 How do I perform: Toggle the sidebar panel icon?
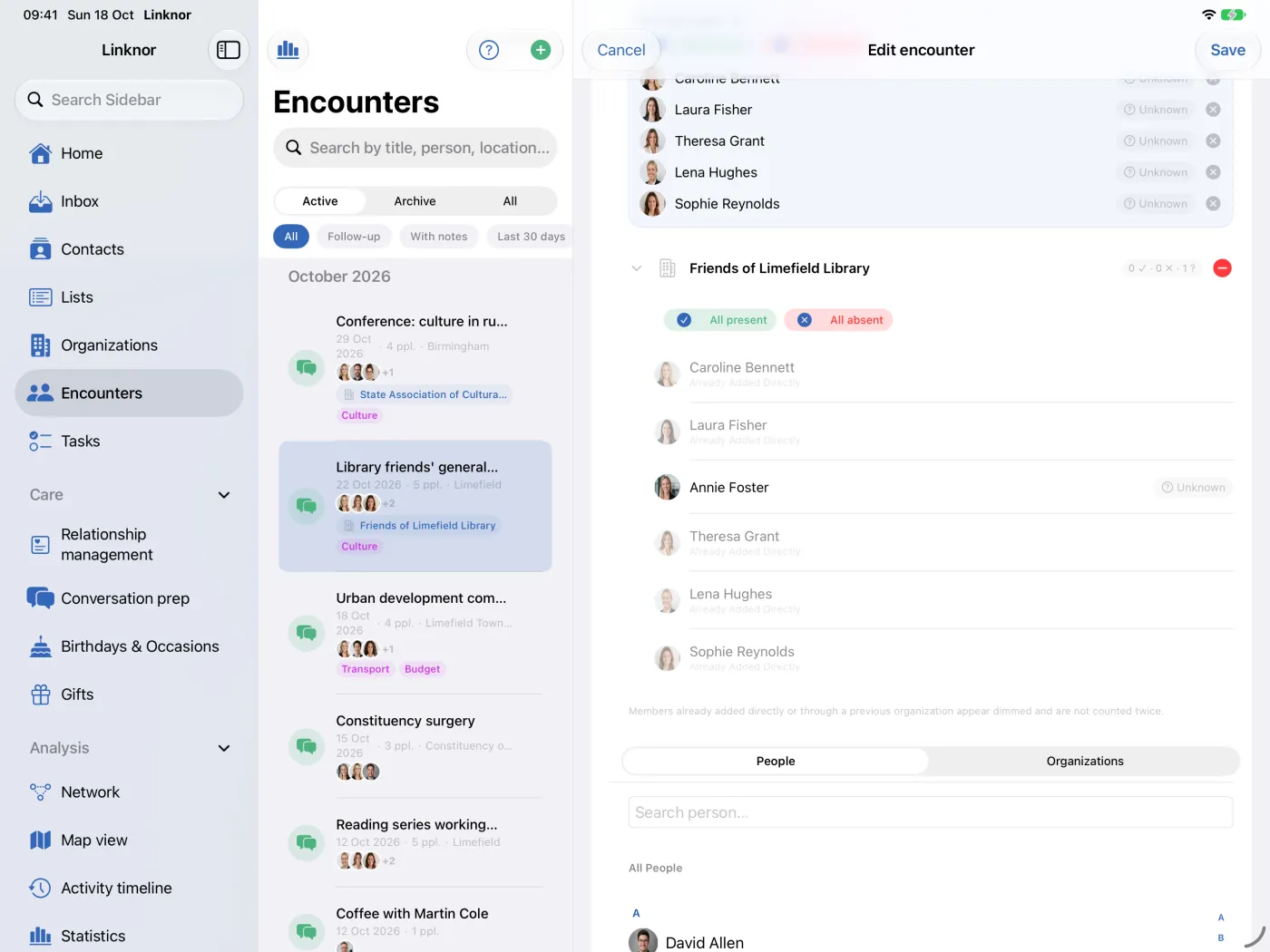229,50
